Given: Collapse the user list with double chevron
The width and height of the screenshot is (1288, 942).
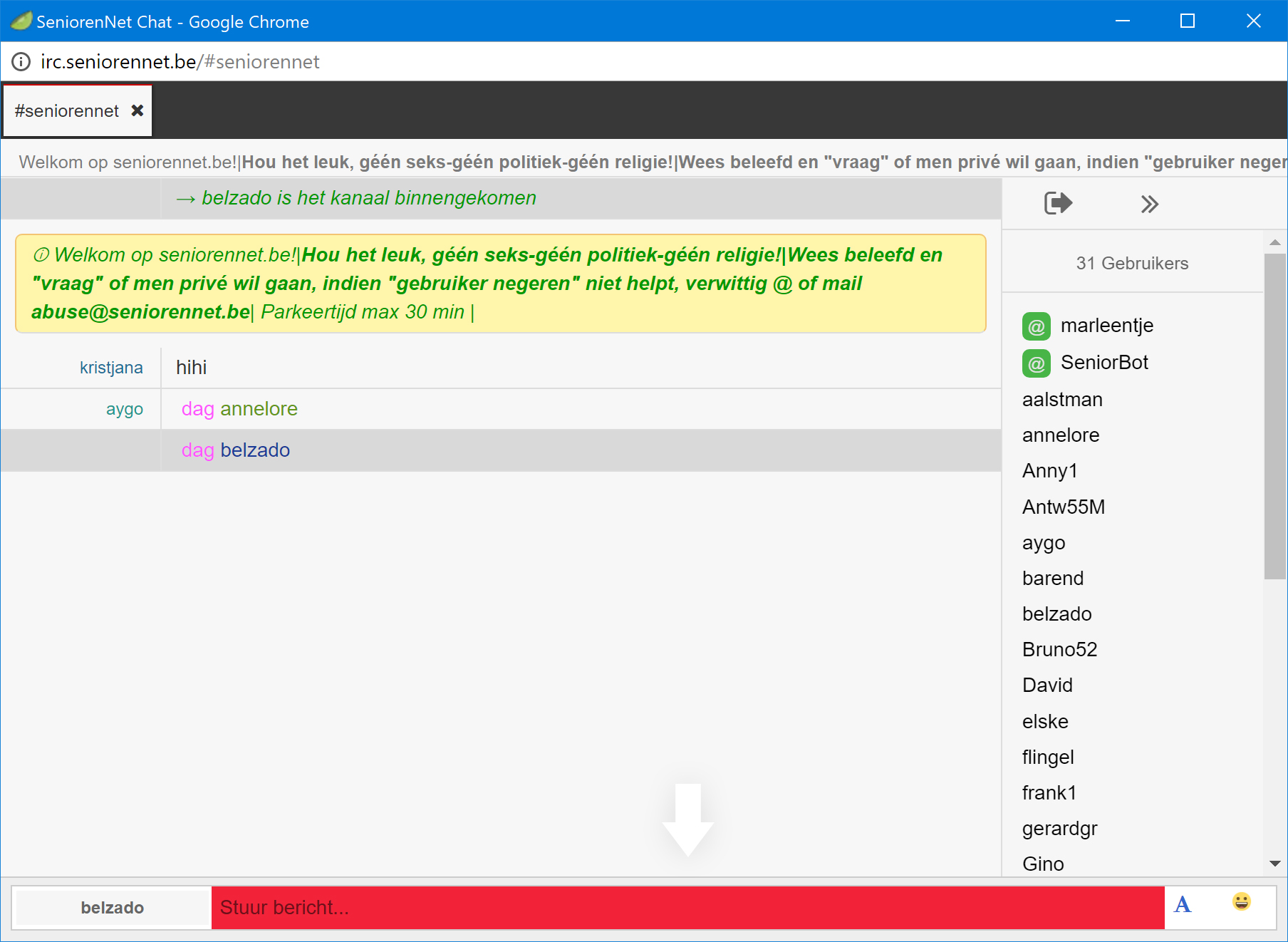Looking at the screenshot, I should coord(1149,205).
